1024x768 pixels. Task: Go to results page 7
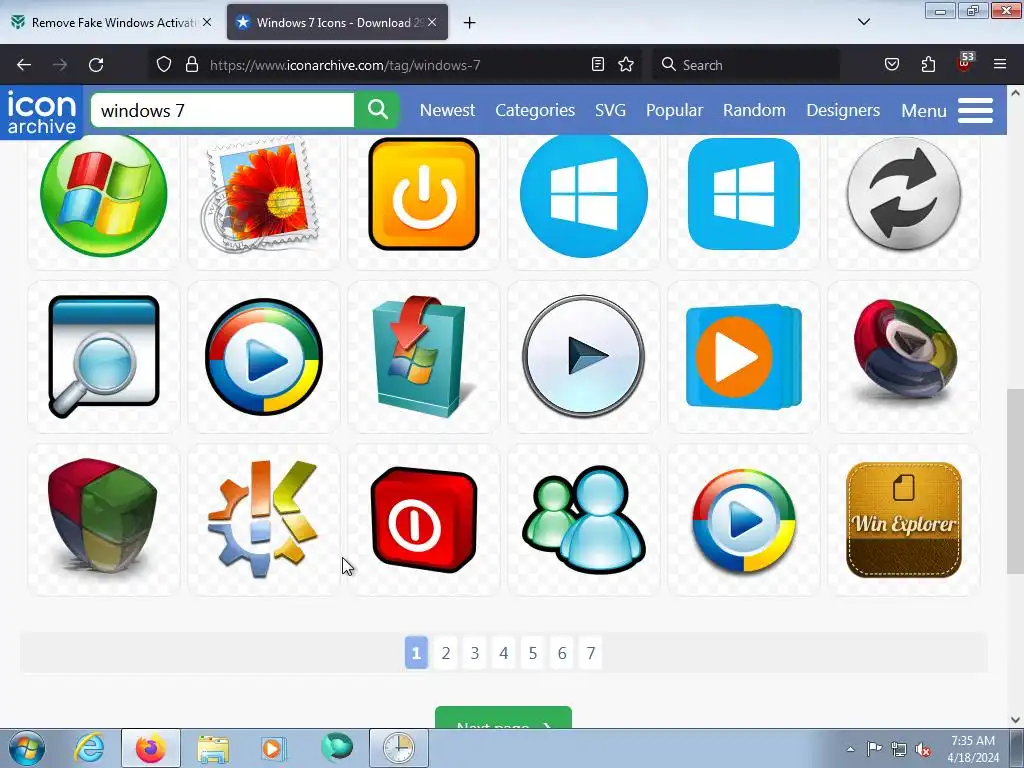coord(590,653)
